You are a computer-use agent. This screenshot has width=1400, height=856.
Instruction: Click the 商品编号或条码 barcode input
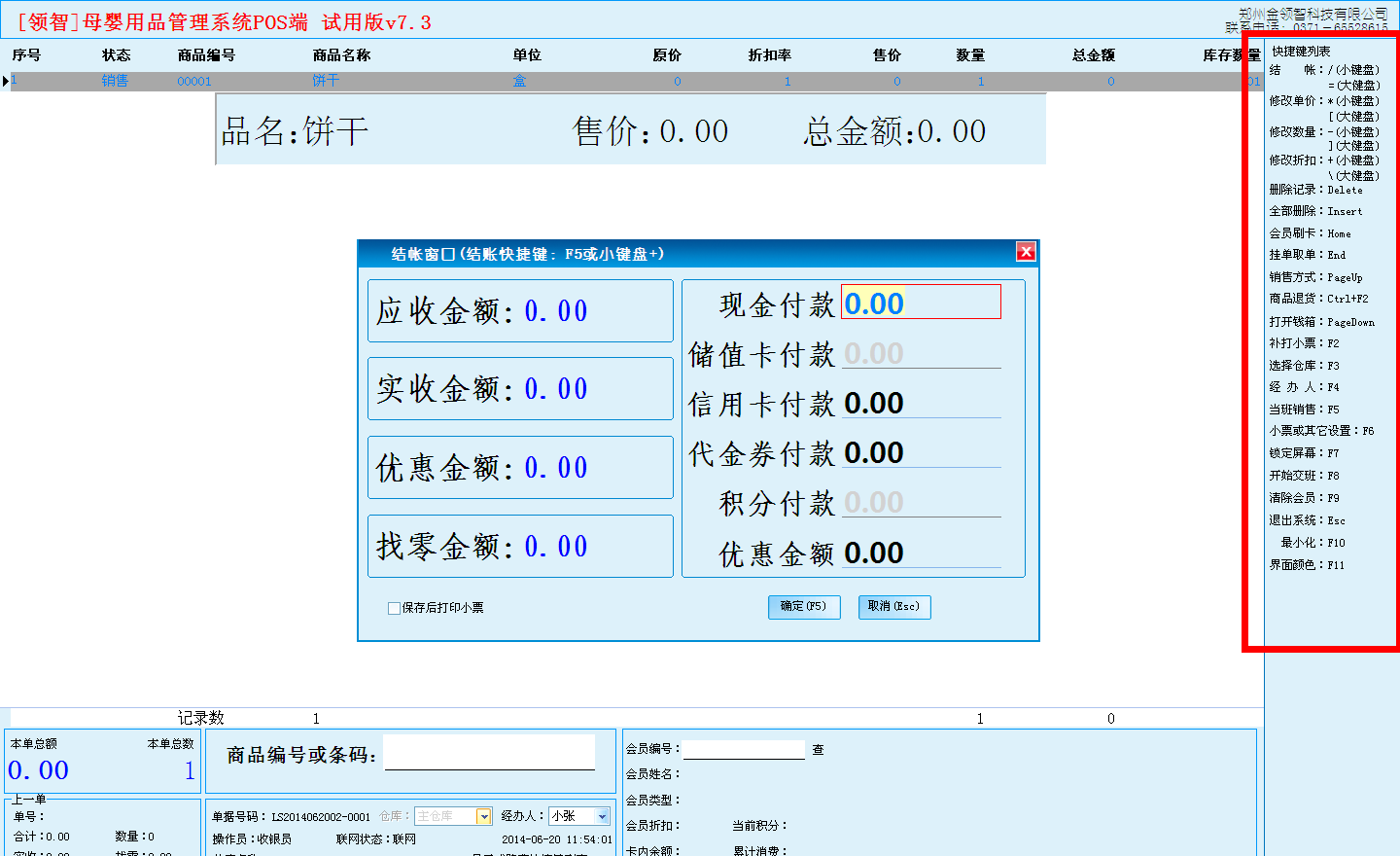pyautogui.click(x=489, y=753)
